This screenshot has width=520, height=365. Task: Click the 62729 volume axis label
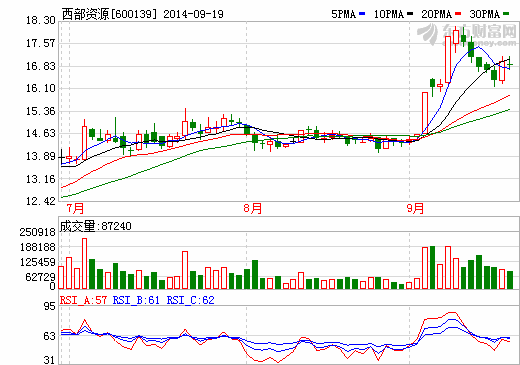point(40,277)
